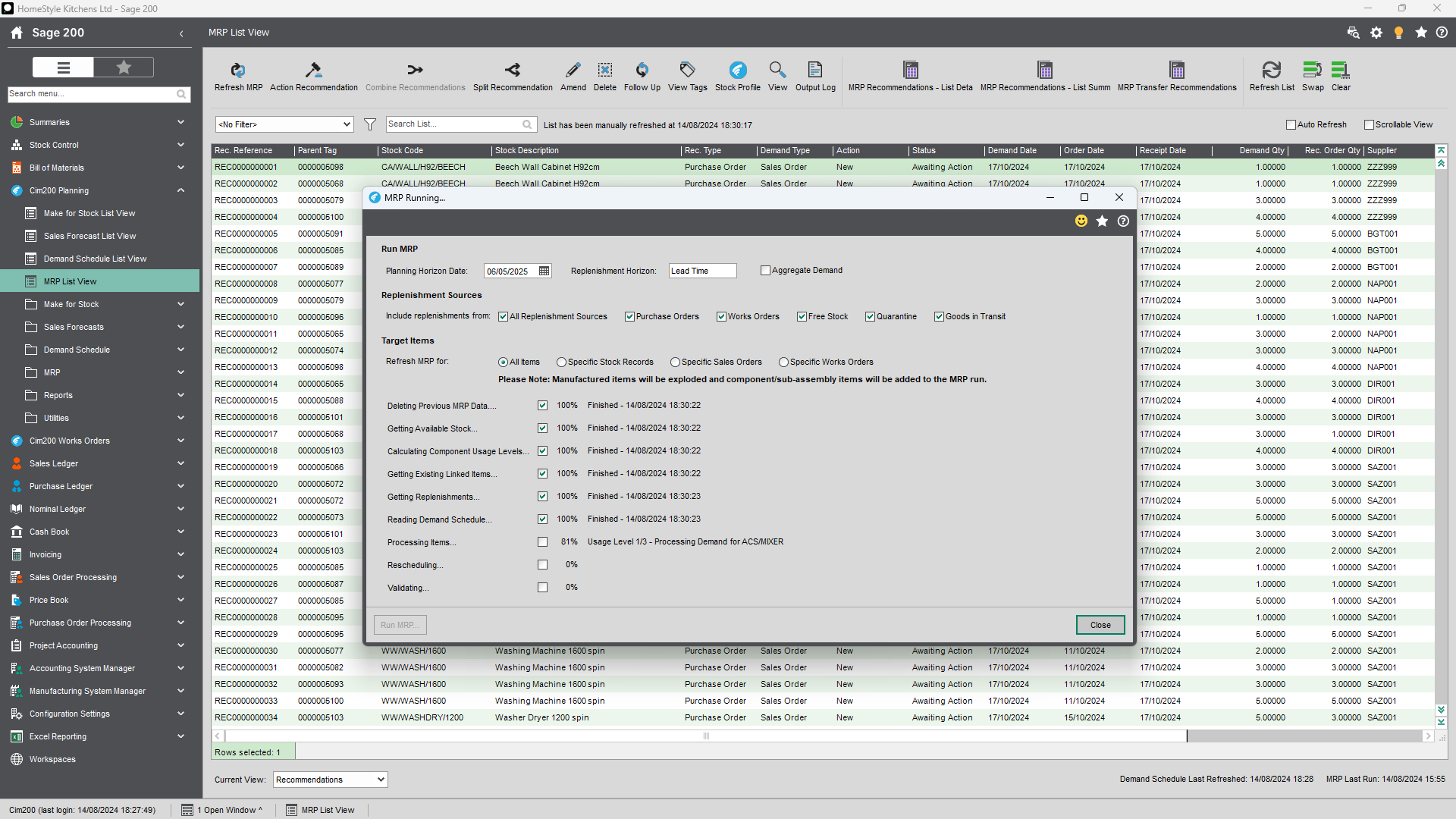Click the lightbulb icon in header

pos(1399,33)
